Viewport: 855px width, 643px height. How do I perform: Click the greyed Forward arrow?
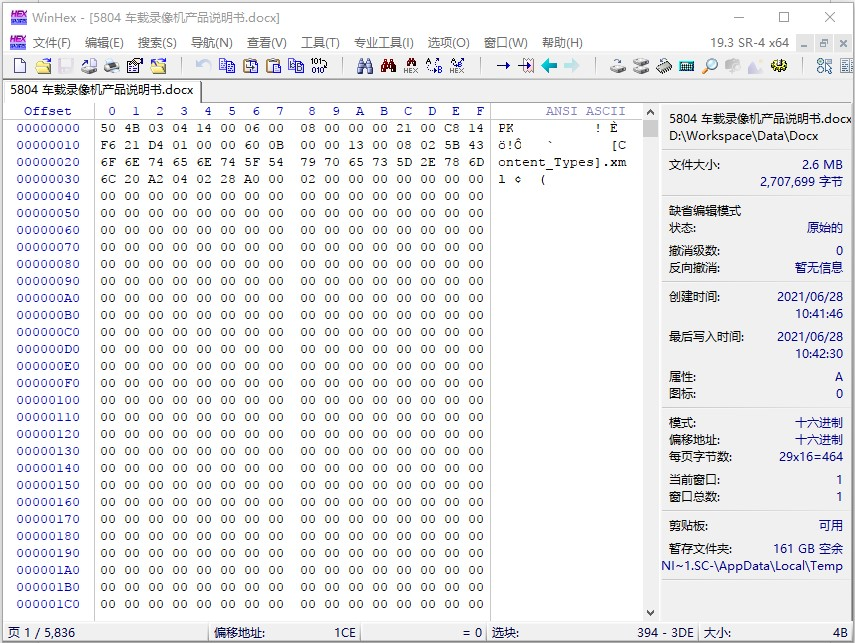[x=571, y=66]
